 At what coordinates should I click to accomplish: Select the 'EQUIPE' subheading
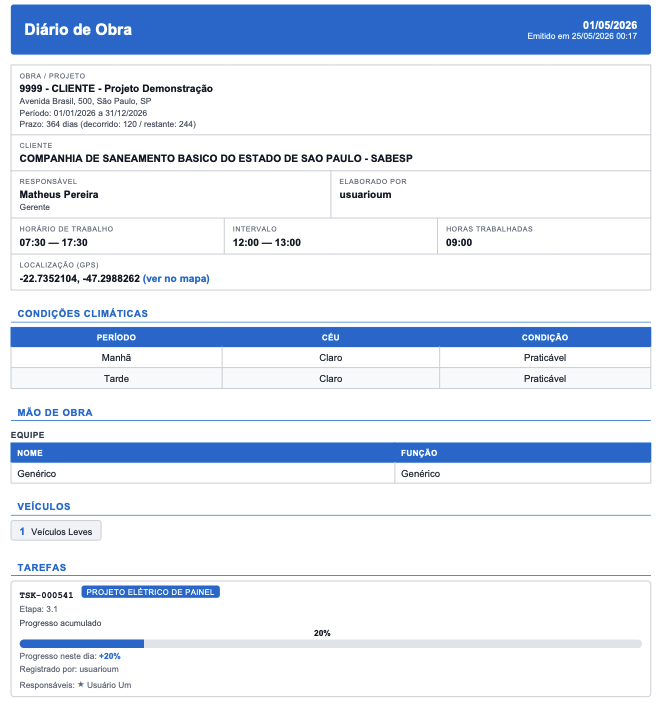click(x=28, y=435)
